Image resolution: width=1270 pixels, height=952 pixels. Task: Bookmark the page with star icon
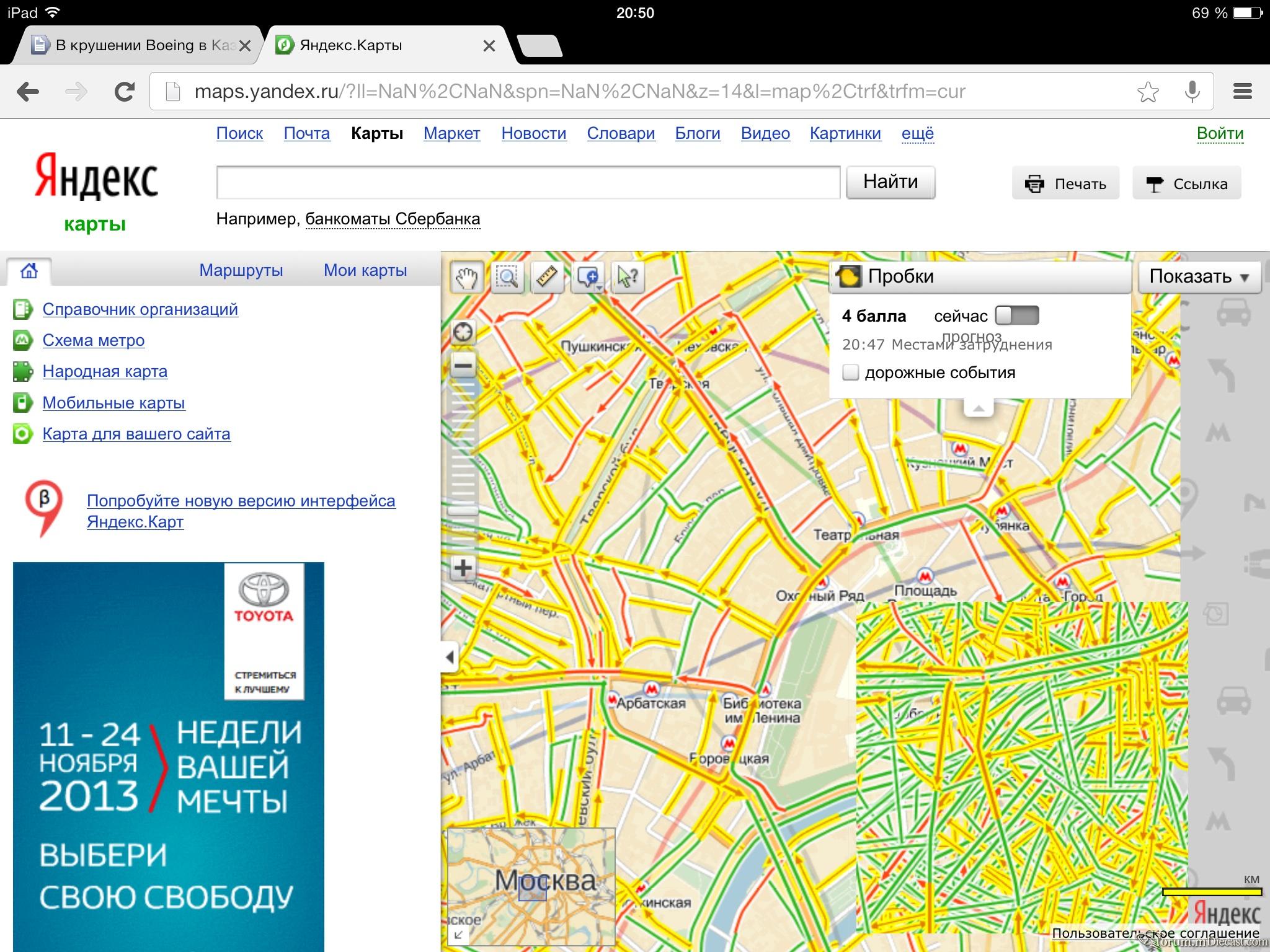click(x=1148, y=92)
